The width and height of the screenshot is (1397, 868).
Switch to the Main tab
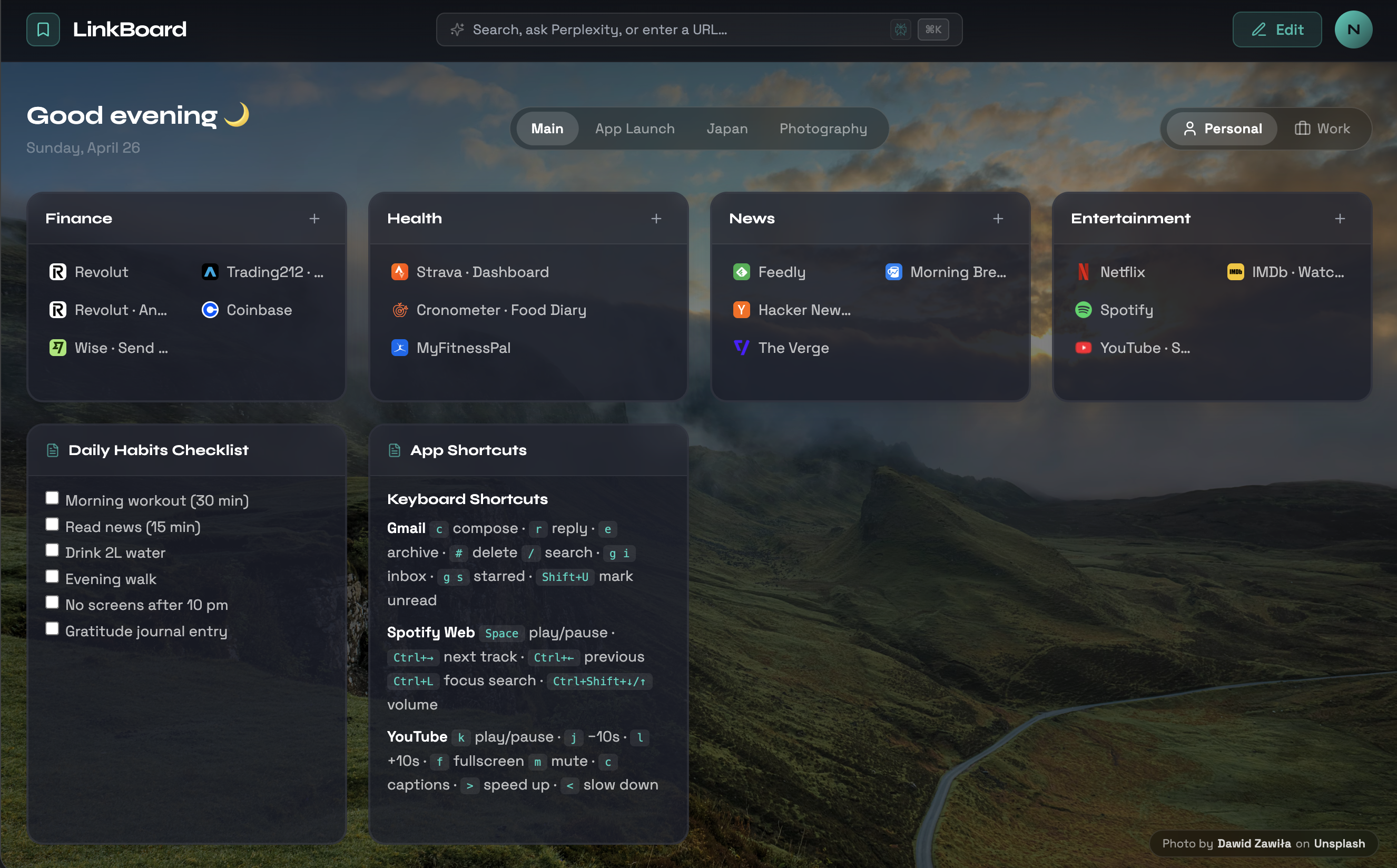(x=547, y=129)
